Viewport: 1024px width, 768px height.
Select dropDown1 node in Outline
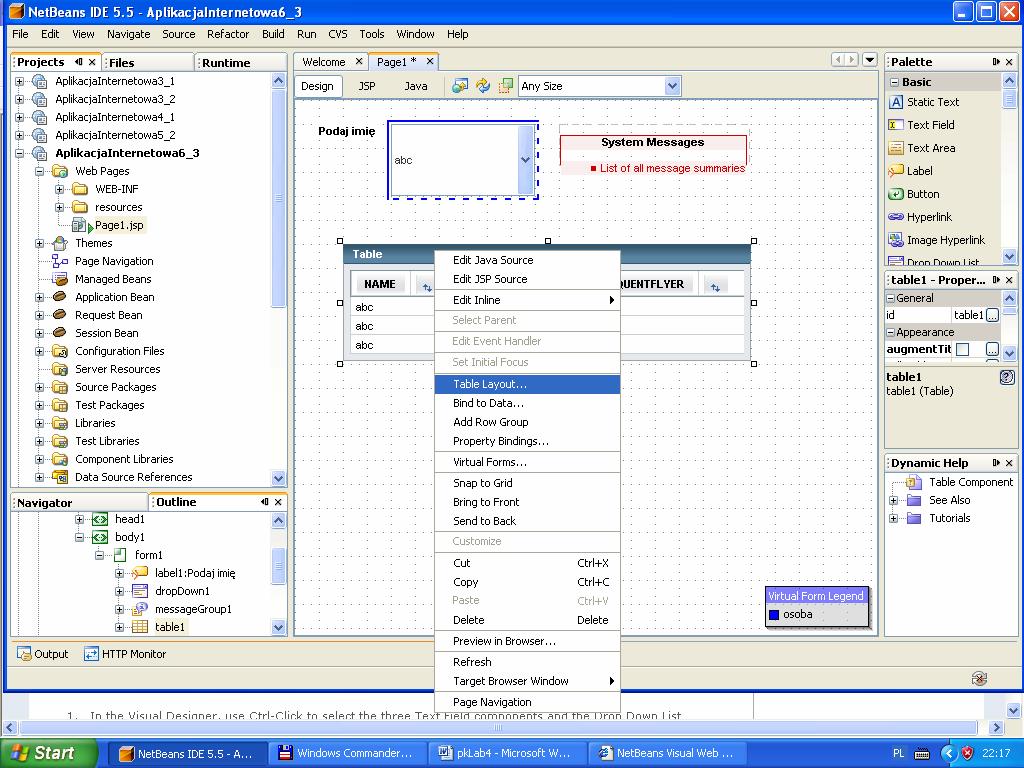[x=182, y=591]
